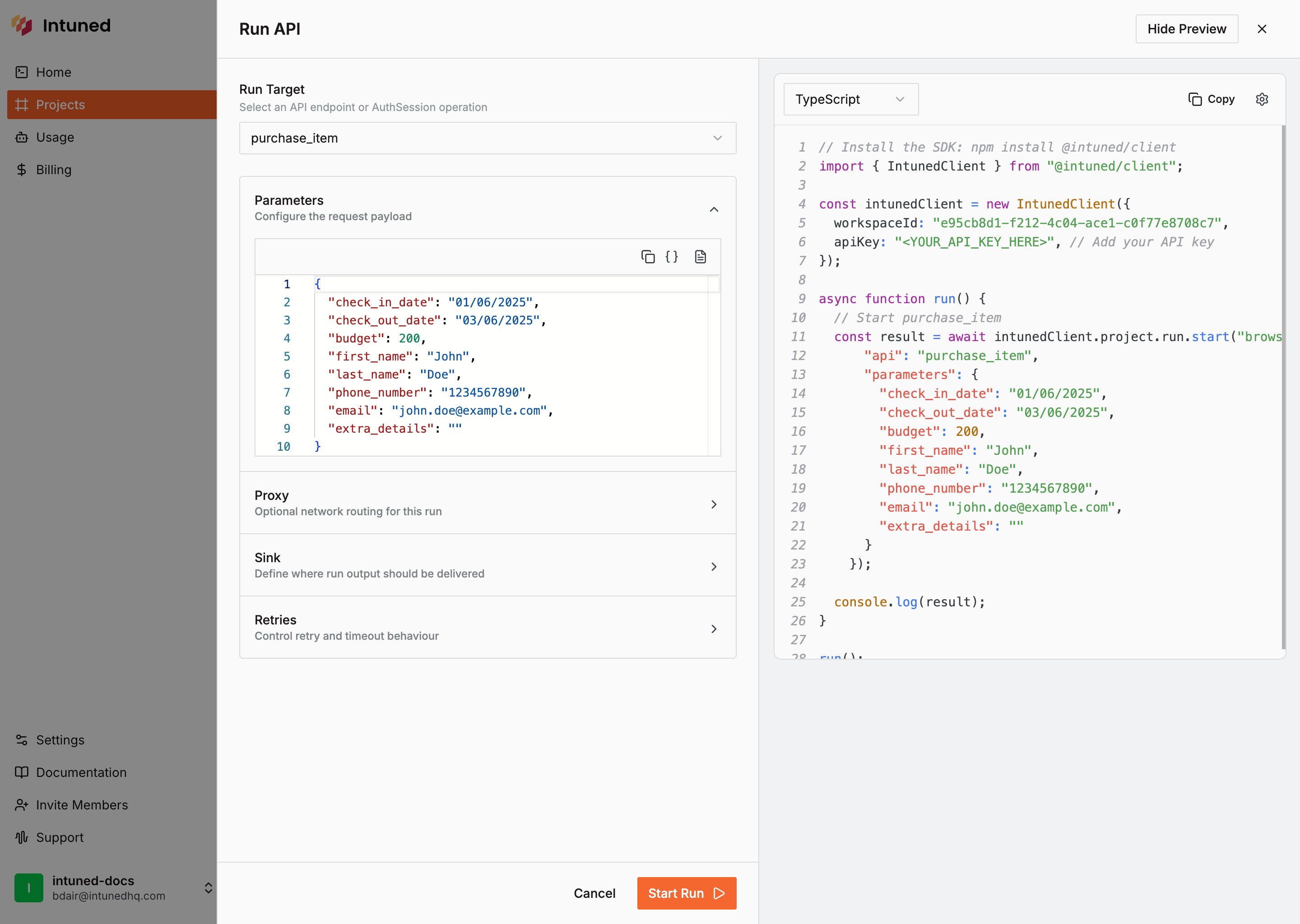Click the async function run() line
The height and width of the screenshot is (924, 1300).
902,299
